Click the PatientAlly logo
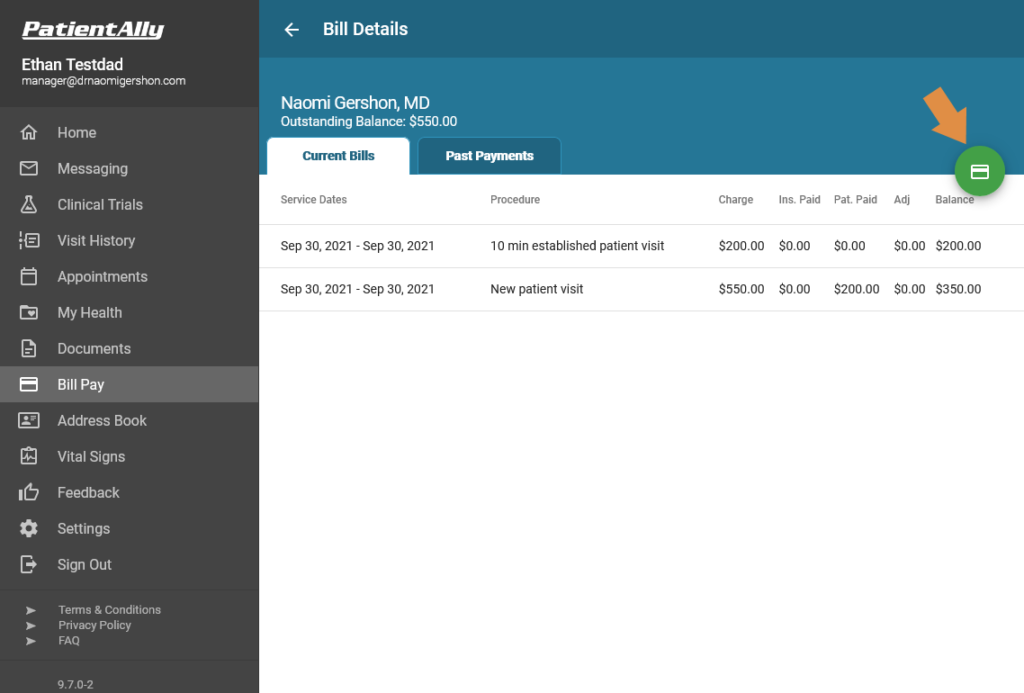1024x693 pixels. 93,29
